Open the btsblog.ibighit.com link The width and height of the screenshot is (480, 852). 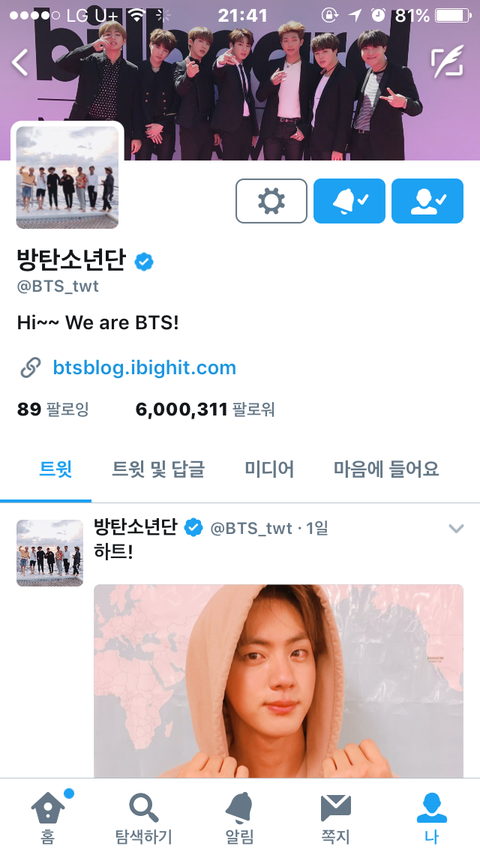pyautogui.click(x=144, y=368)
